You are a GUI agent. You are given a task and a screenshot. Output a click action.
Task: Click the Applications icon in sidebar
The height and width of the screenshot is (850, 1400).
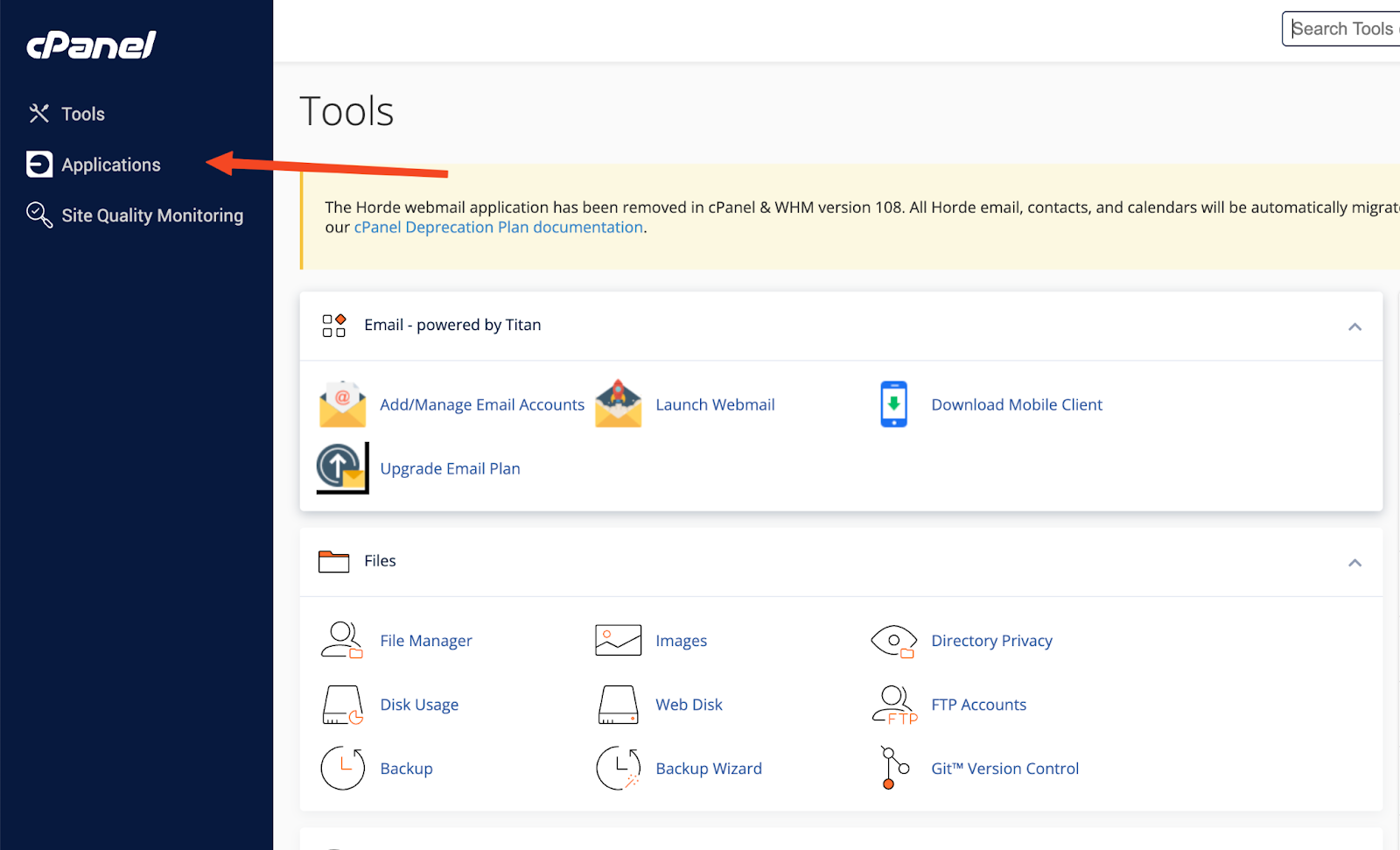tap(38, 164)
